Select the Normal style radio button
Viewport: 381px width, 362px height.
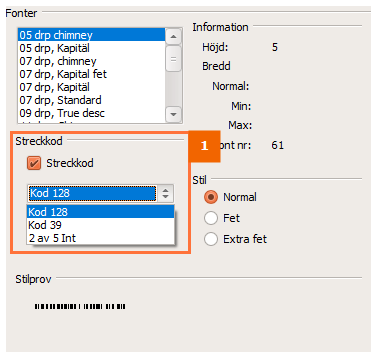[x=211, y=197]
